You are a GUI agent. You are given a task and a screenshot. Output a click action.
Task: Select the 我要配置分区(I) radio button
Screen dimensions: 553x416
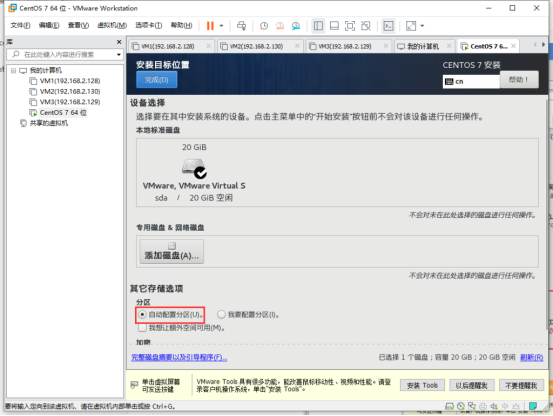point(221,314)
